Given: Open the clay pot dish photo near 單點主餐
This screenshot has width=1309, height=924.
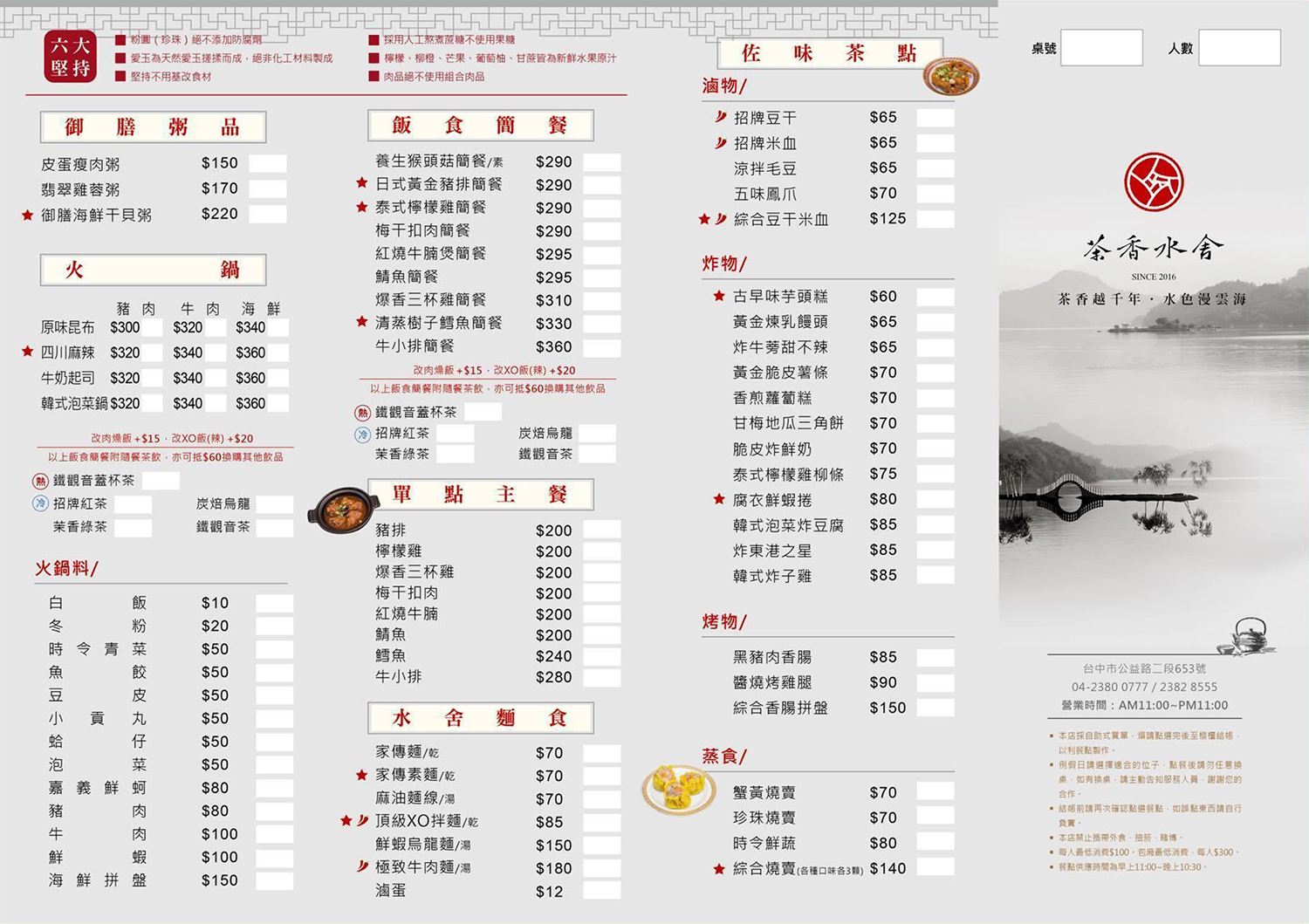Looking at the screenshot, I should (342, 510).
